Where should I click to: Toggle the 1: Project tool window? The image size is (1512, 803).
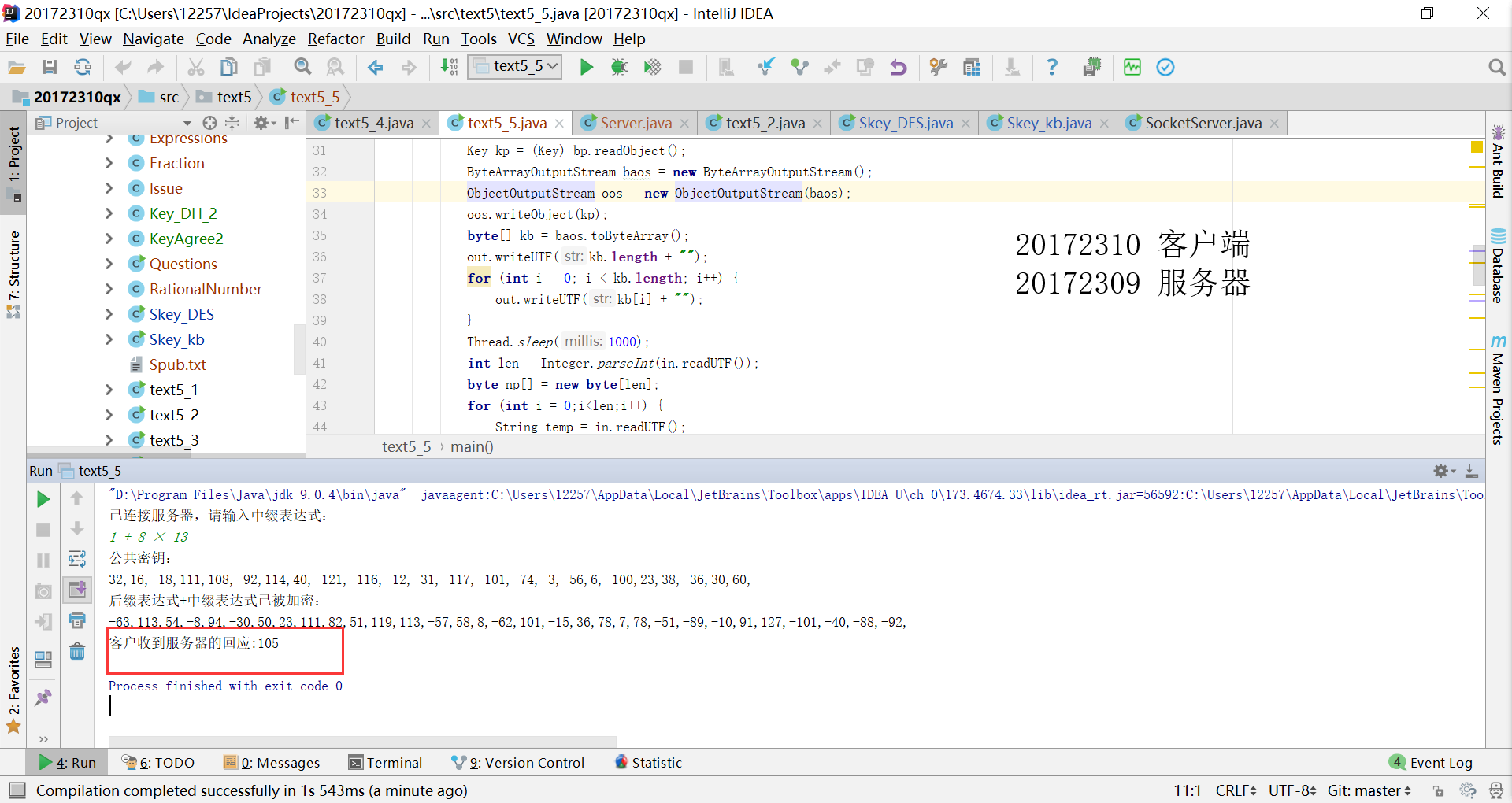pos(13,164)
